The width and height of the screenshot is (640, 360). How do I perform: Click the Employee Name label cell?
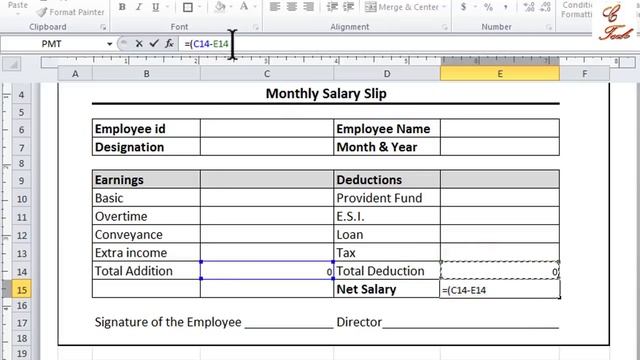point(387,129)
